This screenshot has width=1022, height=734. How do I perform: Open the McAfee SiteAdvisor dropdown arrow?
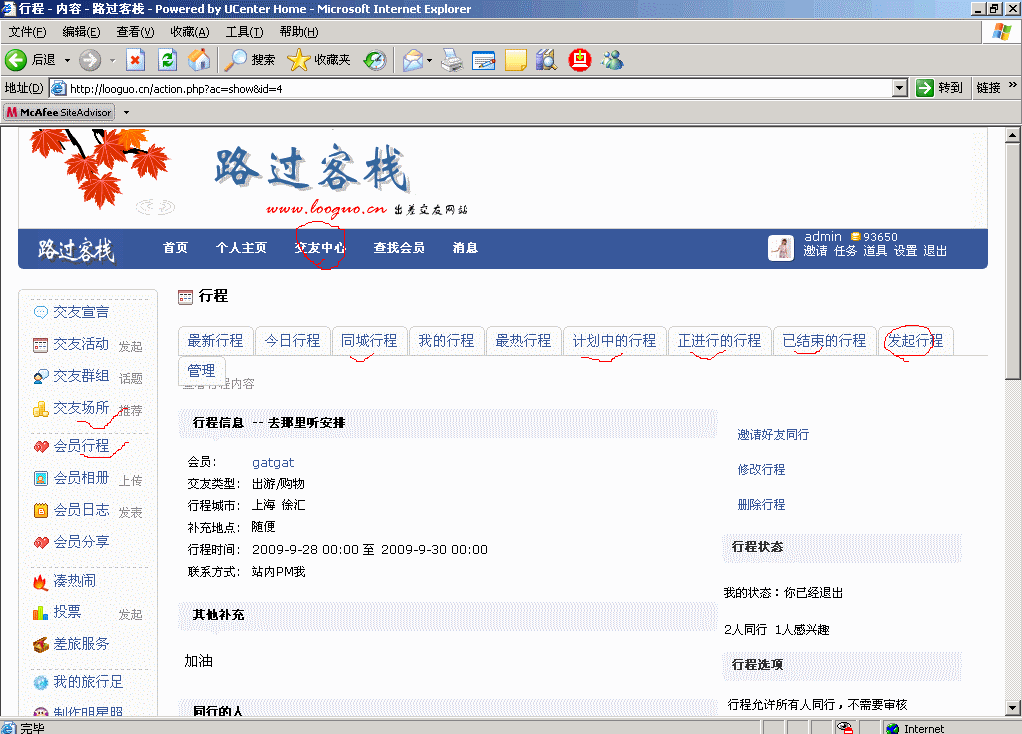pyautogui.click(x=126, y=112)
